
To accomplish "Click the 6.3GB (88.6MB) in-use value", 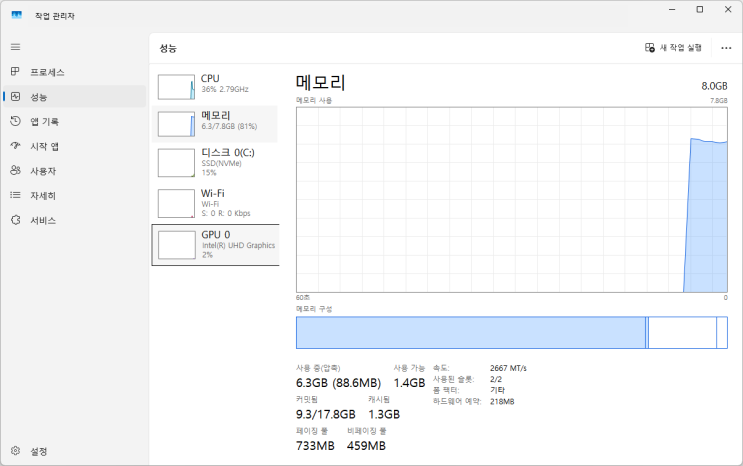I will click(x=338, y=383).
